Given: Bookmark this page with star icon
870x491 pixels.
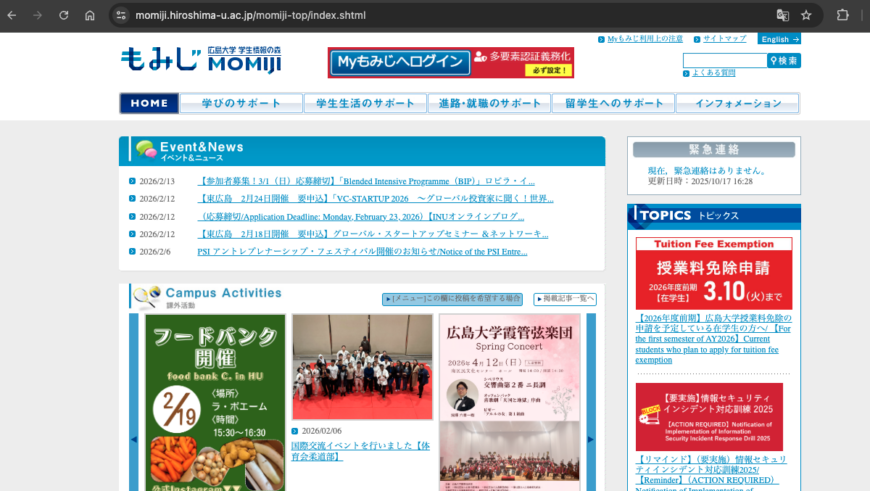Looking at the screenshot, I should (806, 15).
